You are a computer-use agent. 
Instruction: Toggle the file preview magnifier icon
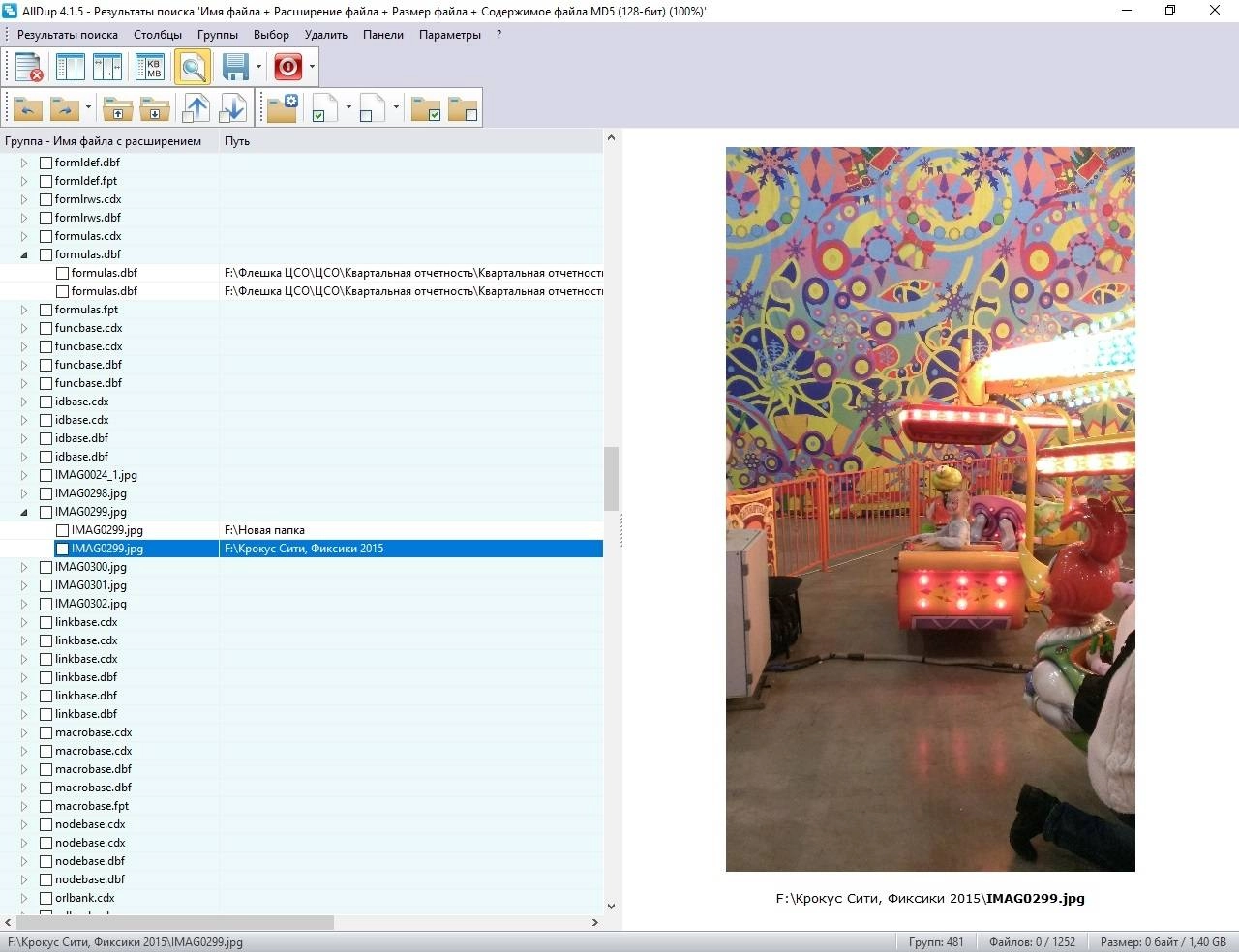[193, 67]
